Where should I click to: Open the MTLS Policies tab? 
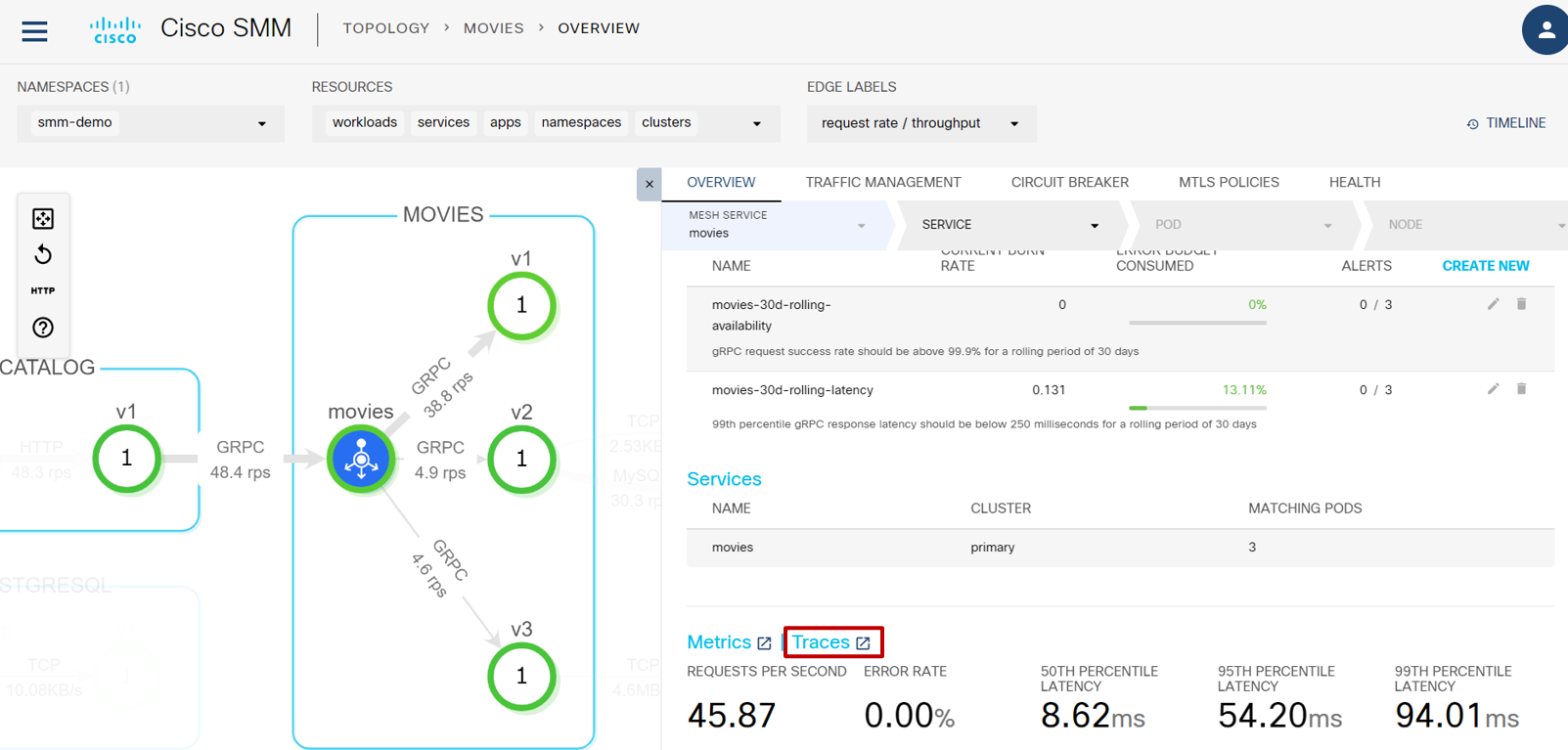tap(1229, 183)
